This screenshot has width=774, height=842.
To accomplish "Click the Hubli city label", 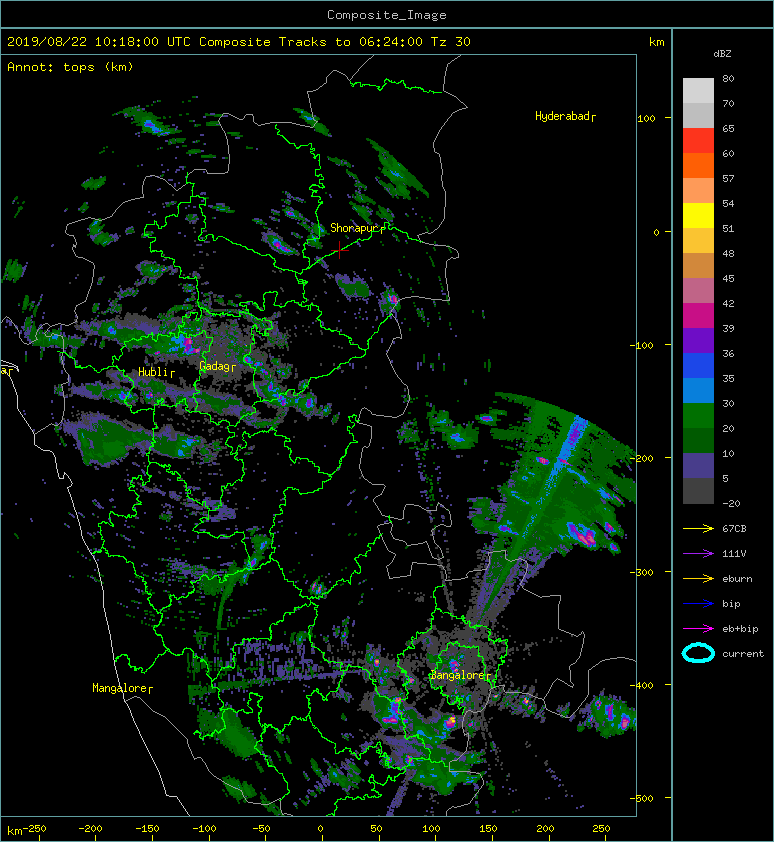I will point(154,372).
